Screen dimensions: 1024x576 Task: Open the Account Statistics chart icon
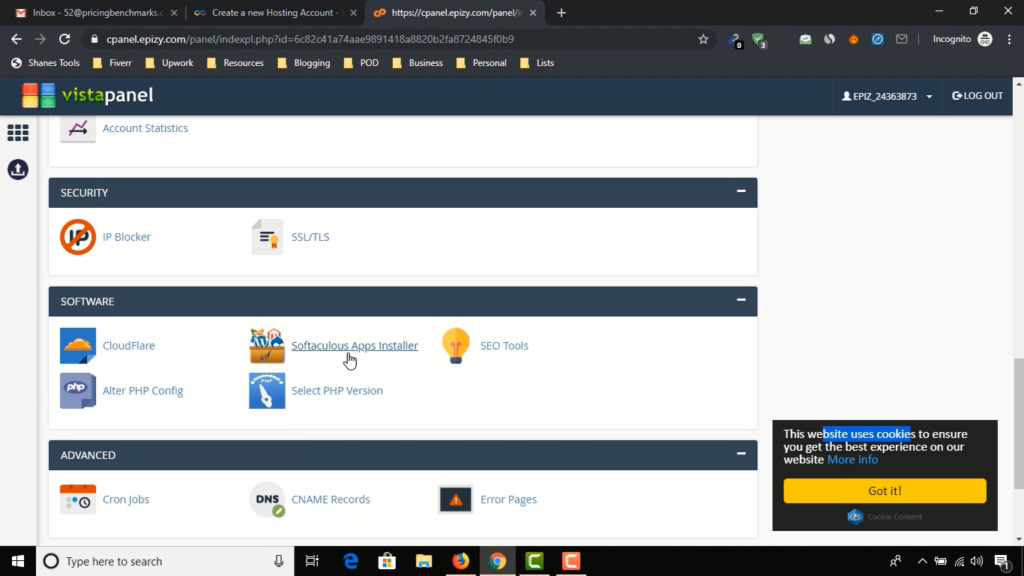tap(78, 128)
